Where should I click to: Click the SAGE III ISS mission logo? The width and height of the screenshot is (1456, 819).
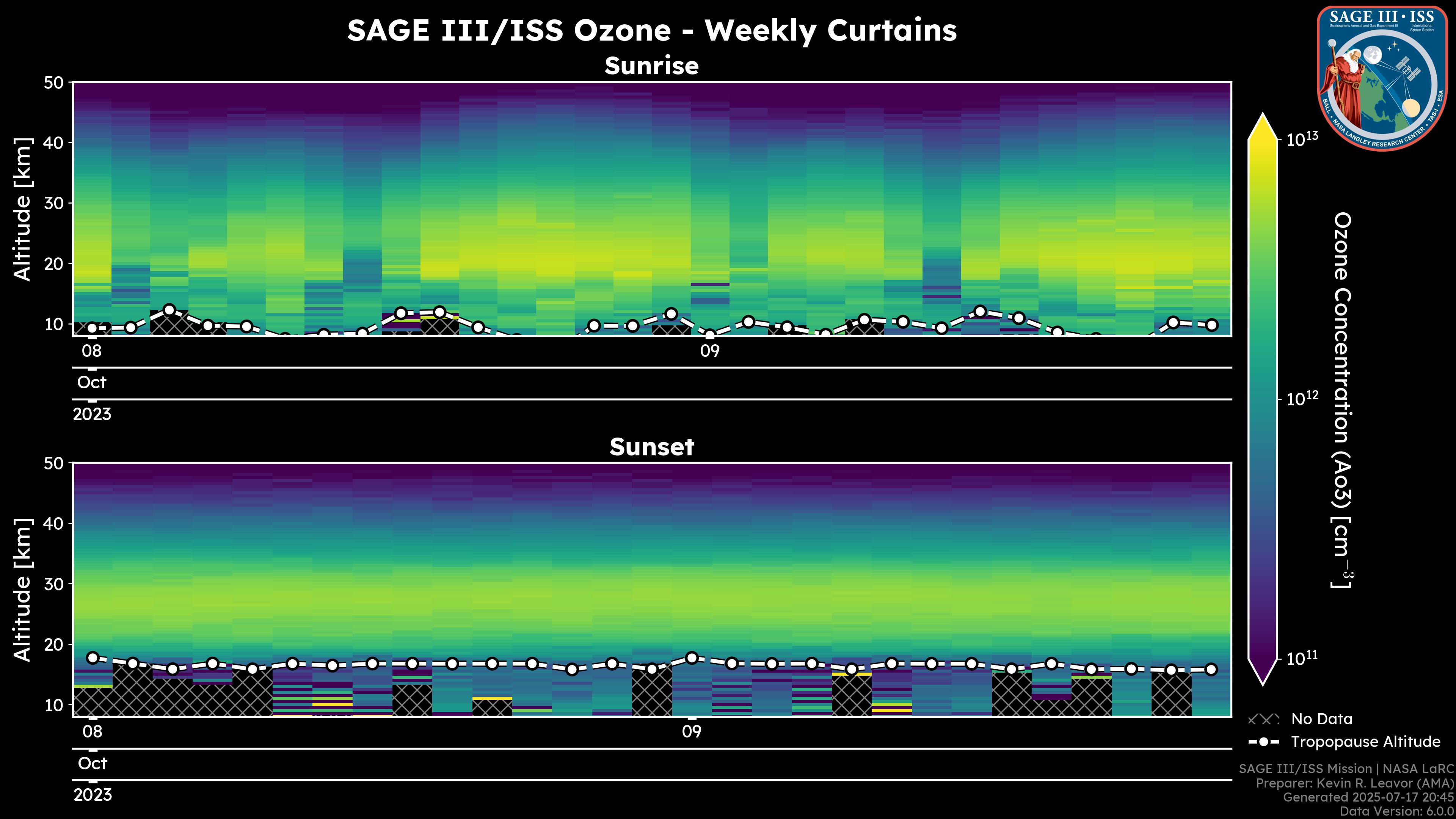point(1382,78)
